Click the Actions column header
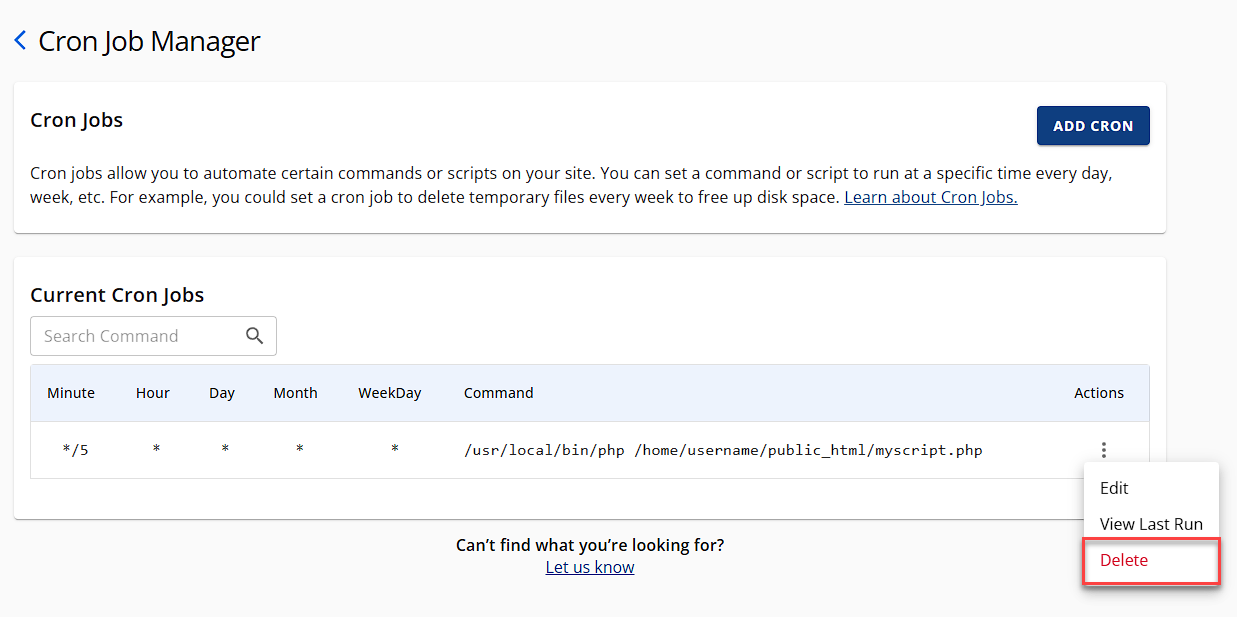1237x617 pixels. (x=1099, y=393)
